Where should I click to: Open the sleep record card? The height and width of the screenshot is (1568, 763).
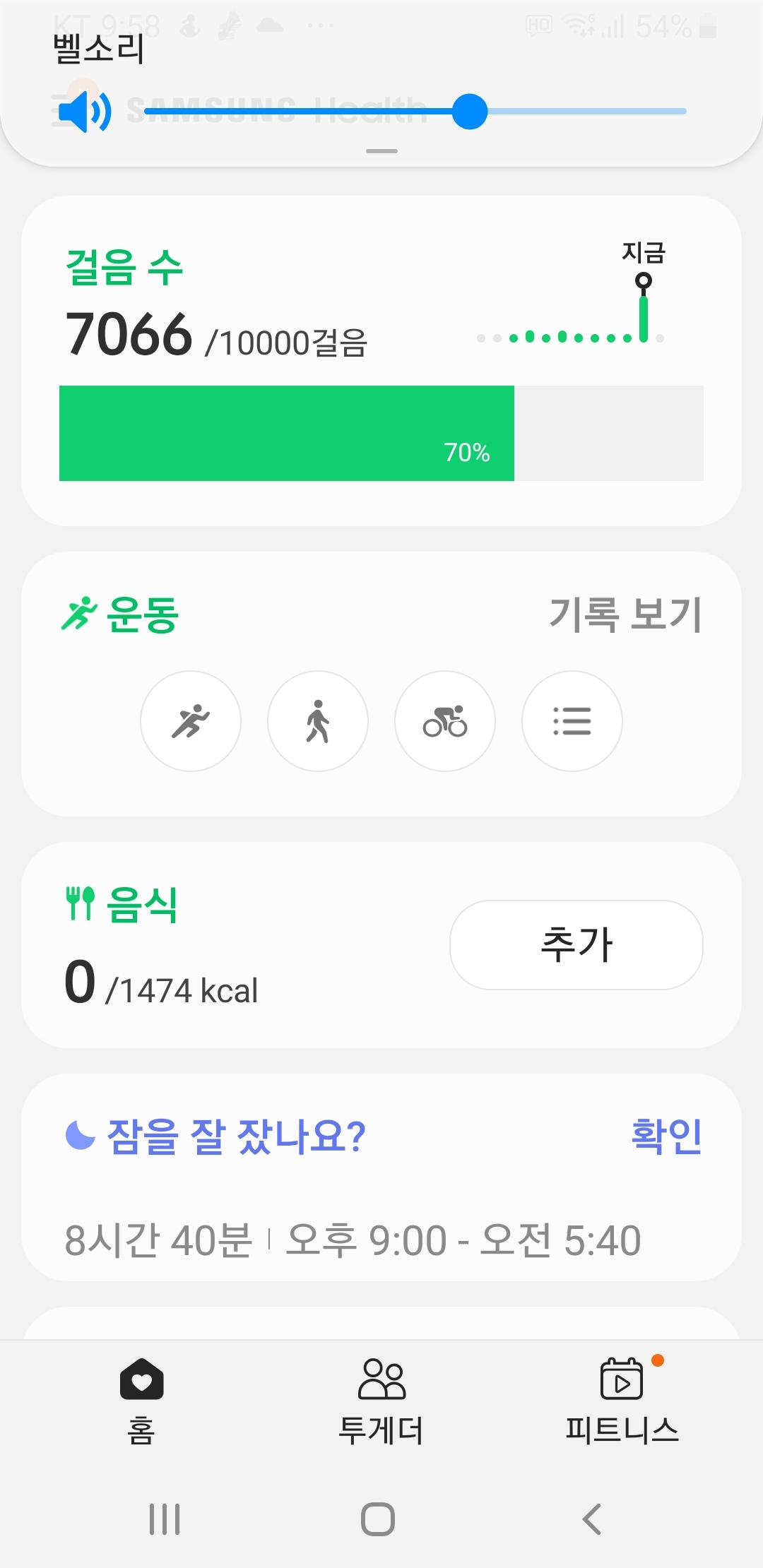[353, 1240]
